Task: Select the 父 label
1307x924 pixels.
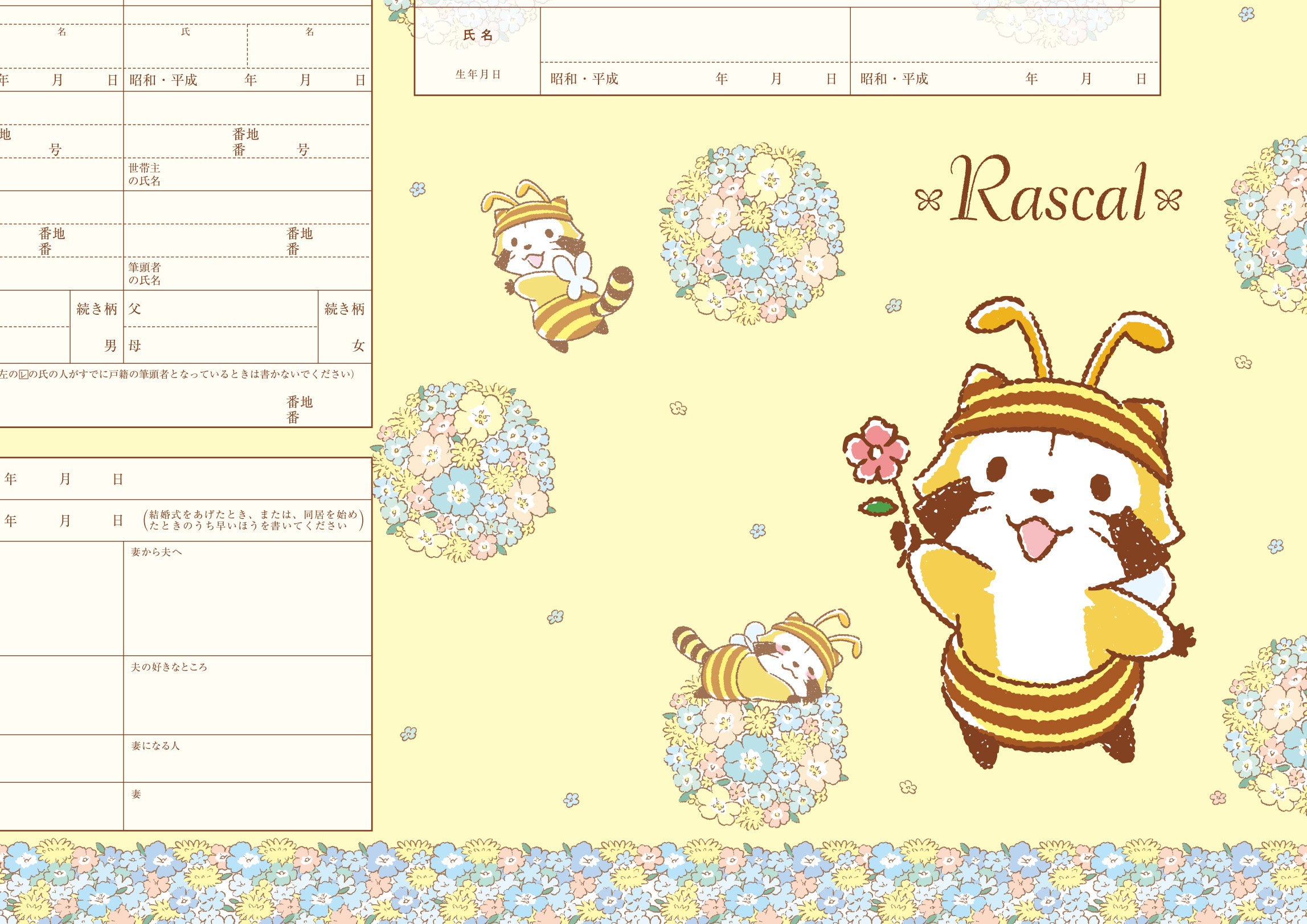Action: (134, 309)
